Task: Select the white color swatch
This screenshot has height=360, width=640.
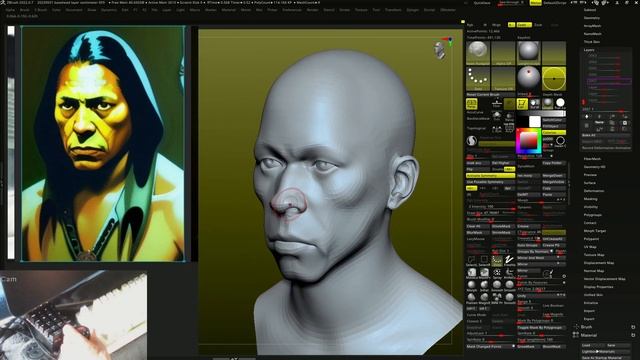Action: (x=535, y=121)
